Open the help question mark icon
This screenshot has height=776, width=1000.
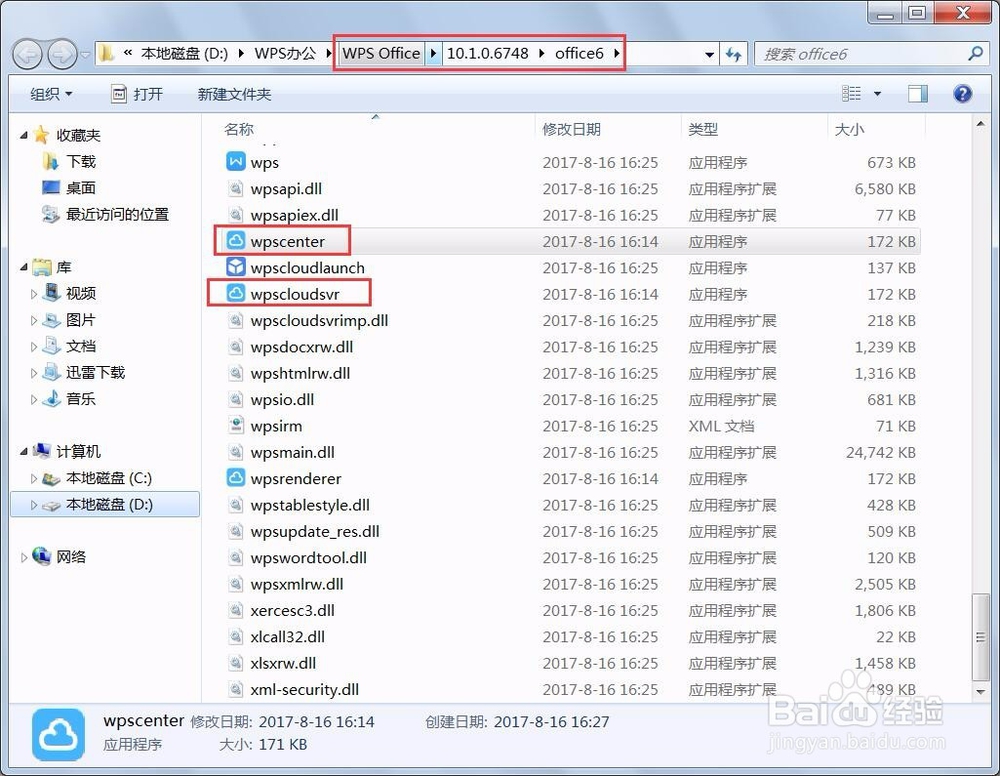(x=962, y=94)
